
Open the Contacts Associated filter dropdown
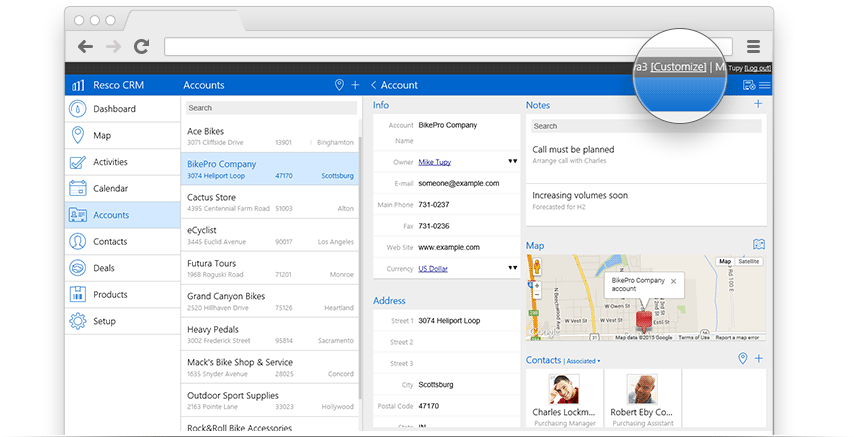[x=582, y=360]
